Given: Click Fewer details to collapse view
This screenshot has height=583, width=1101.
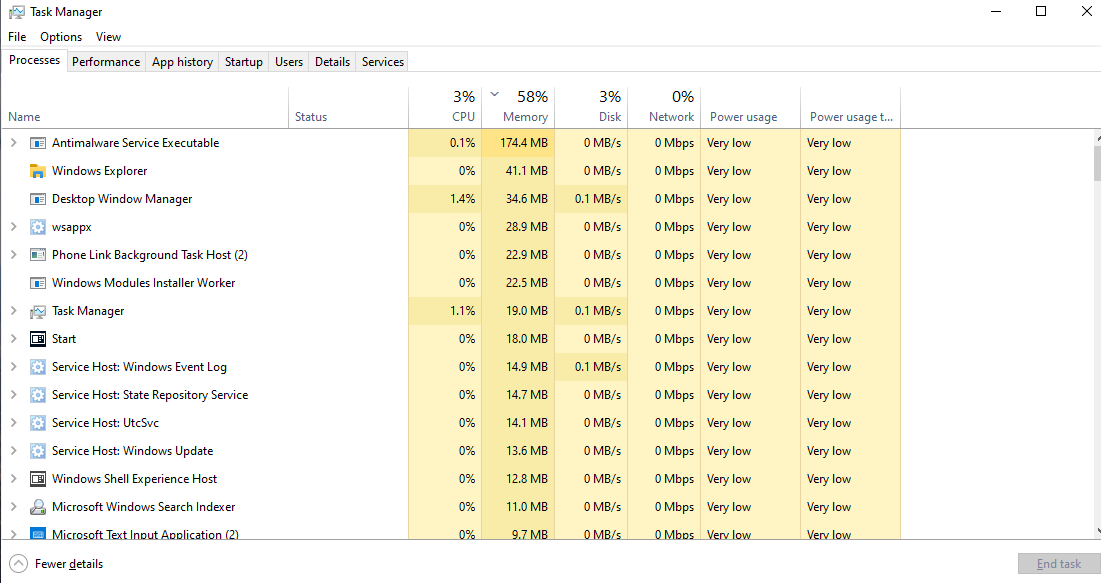Looking at the screenshot, I should tap(56, 564).
